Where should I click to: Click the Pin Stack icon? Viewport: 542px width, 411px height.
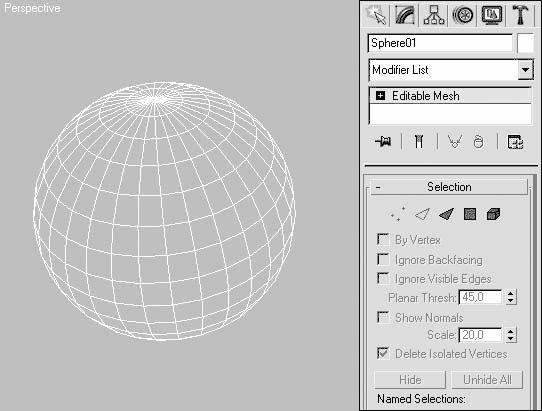[x=383, y=141]
